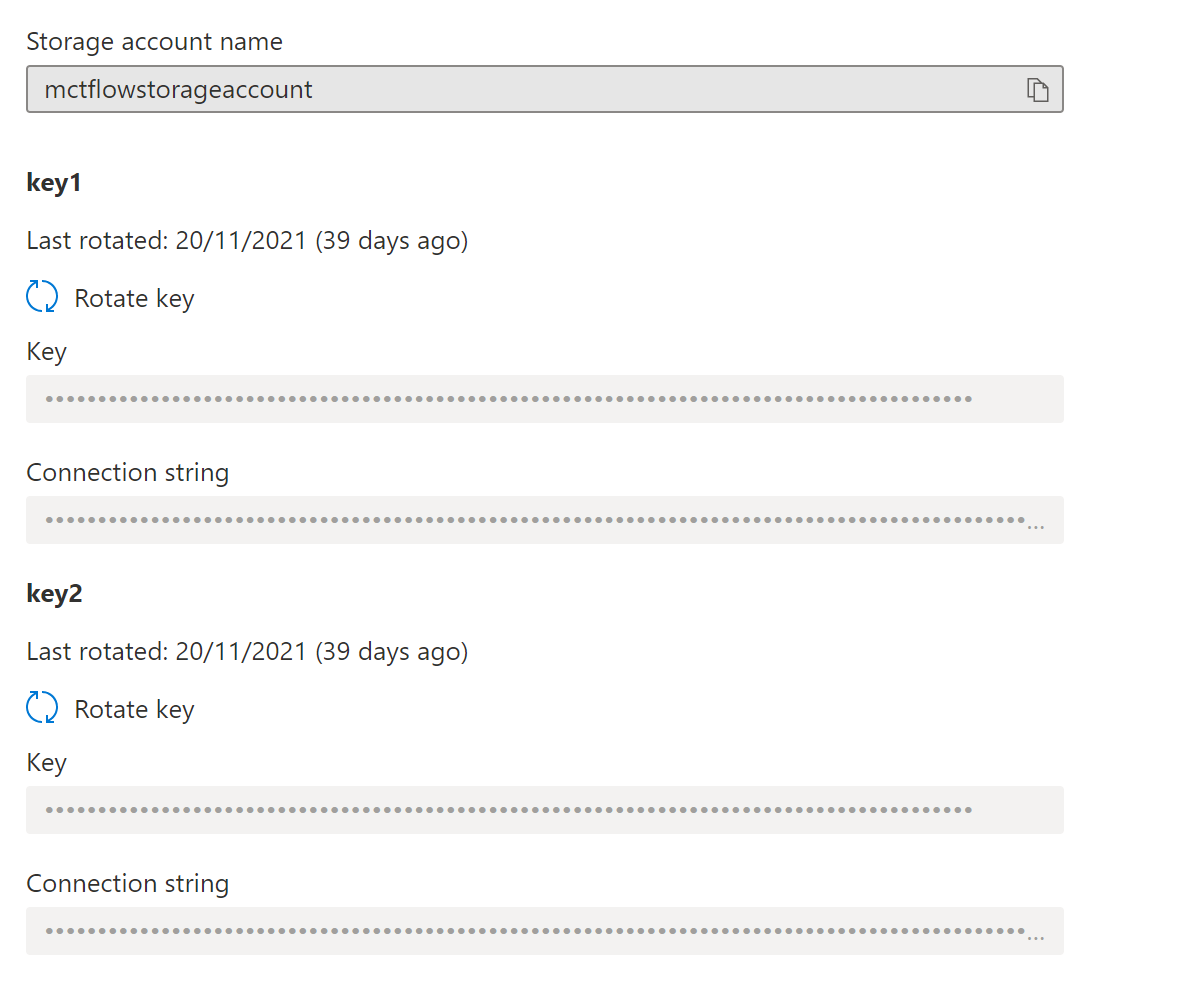Click the 'Rotate key' text under key2

tap(134, 709)
